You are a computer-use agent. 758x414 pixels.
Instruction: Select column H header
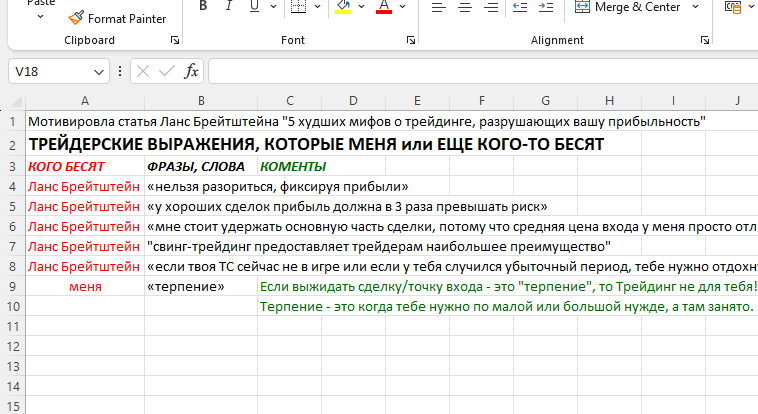click(x=609, y=101)
